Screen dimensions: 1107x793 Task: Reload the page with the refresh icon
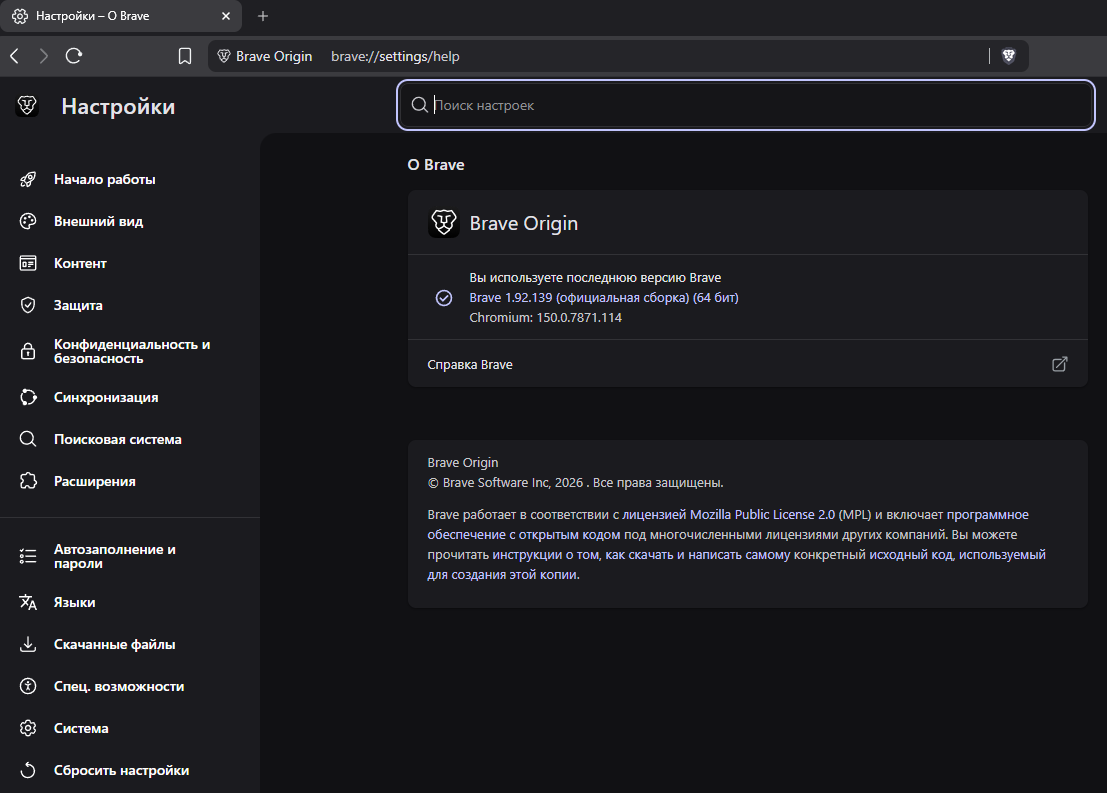point(74,56)
